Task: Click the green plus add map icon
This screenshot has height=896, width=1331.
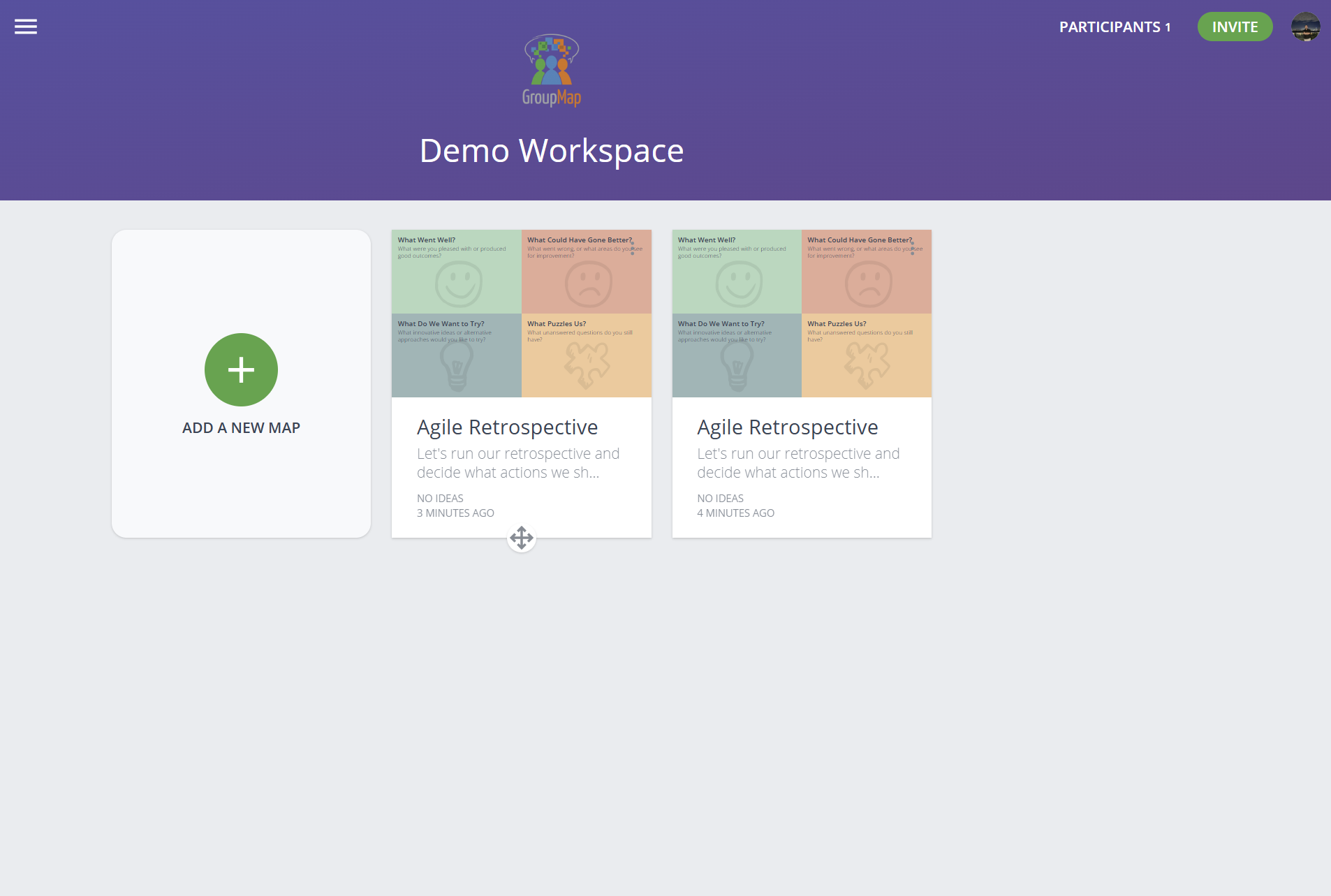Action: [x=241, y=369]
